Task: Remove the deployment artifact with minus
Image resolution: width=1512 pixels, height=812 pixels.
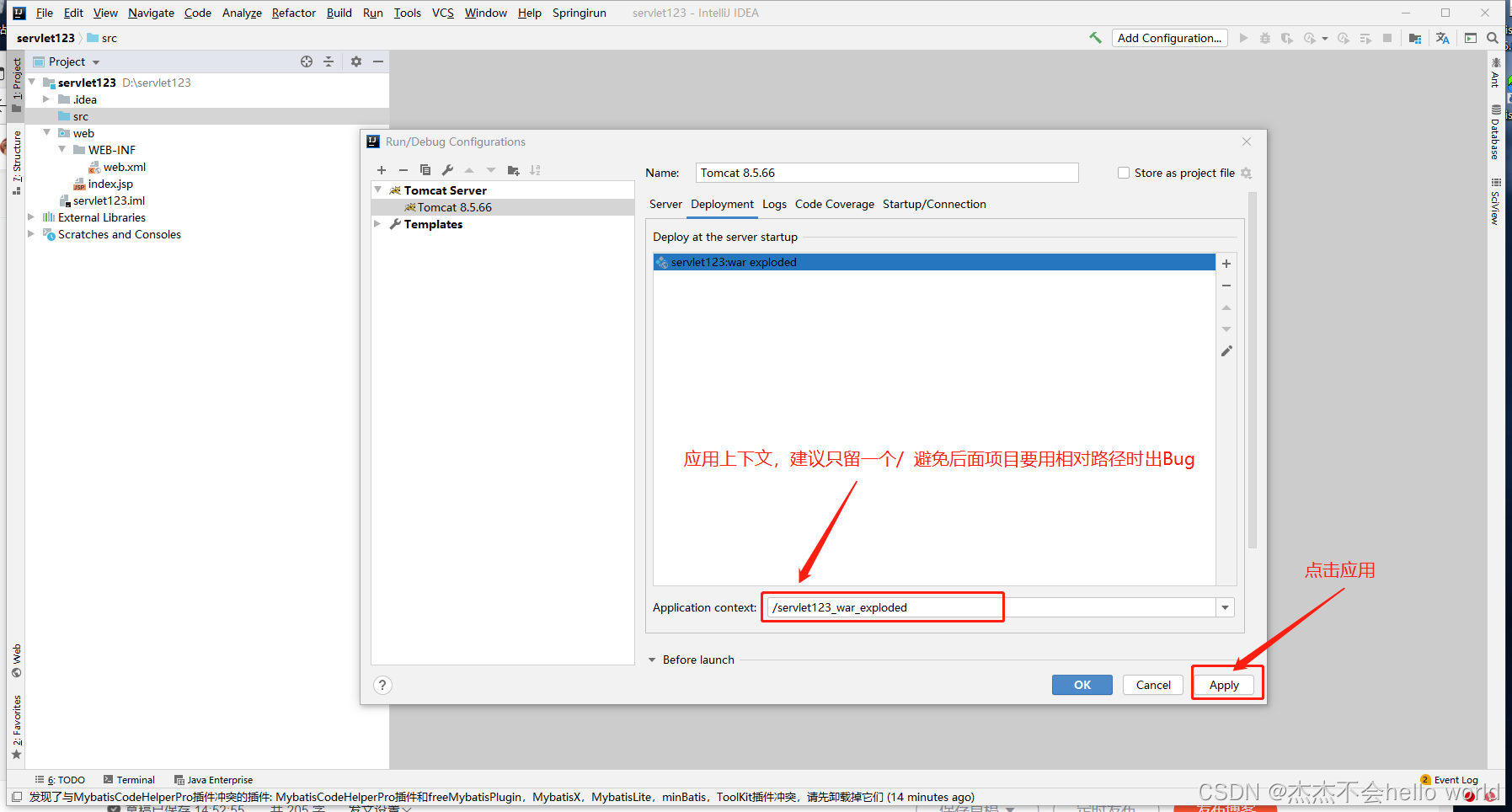Action: pyautogui.click(x=1226, y=286)
